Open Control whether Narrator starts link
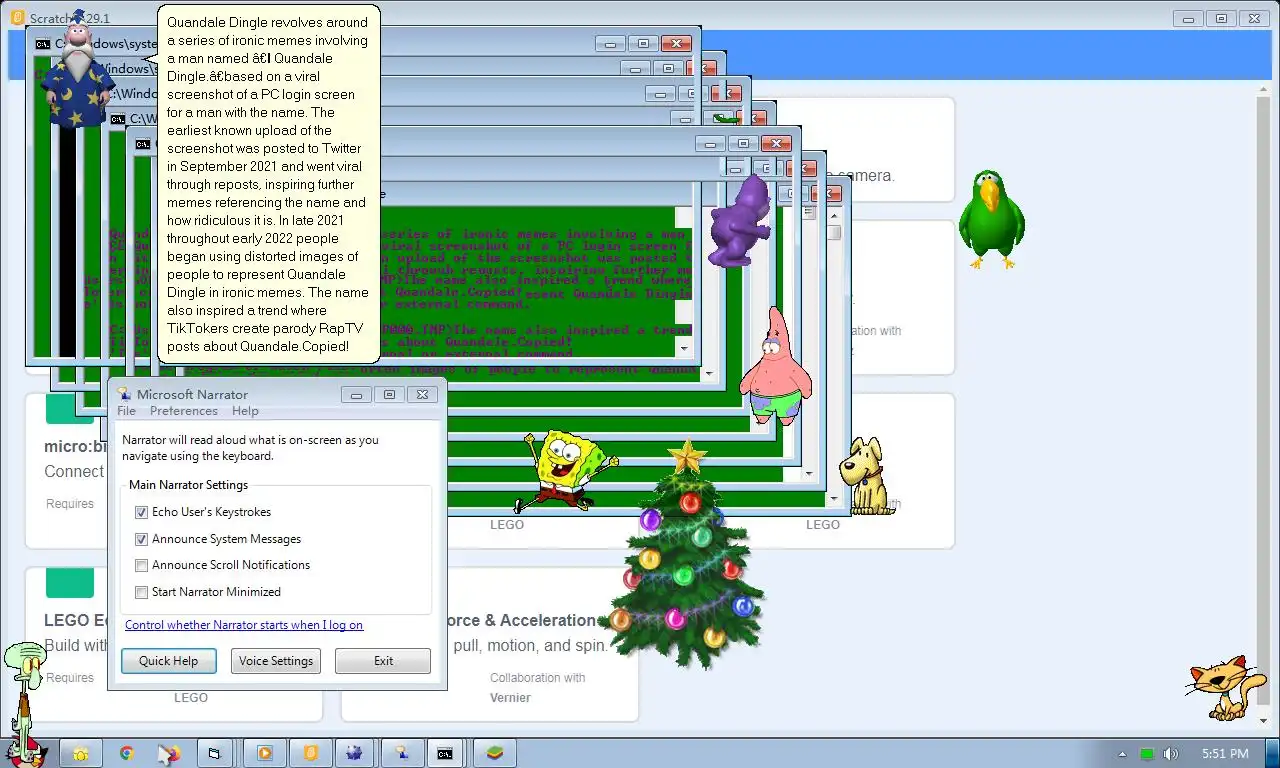1280x768 pixels. coord(244,625)
